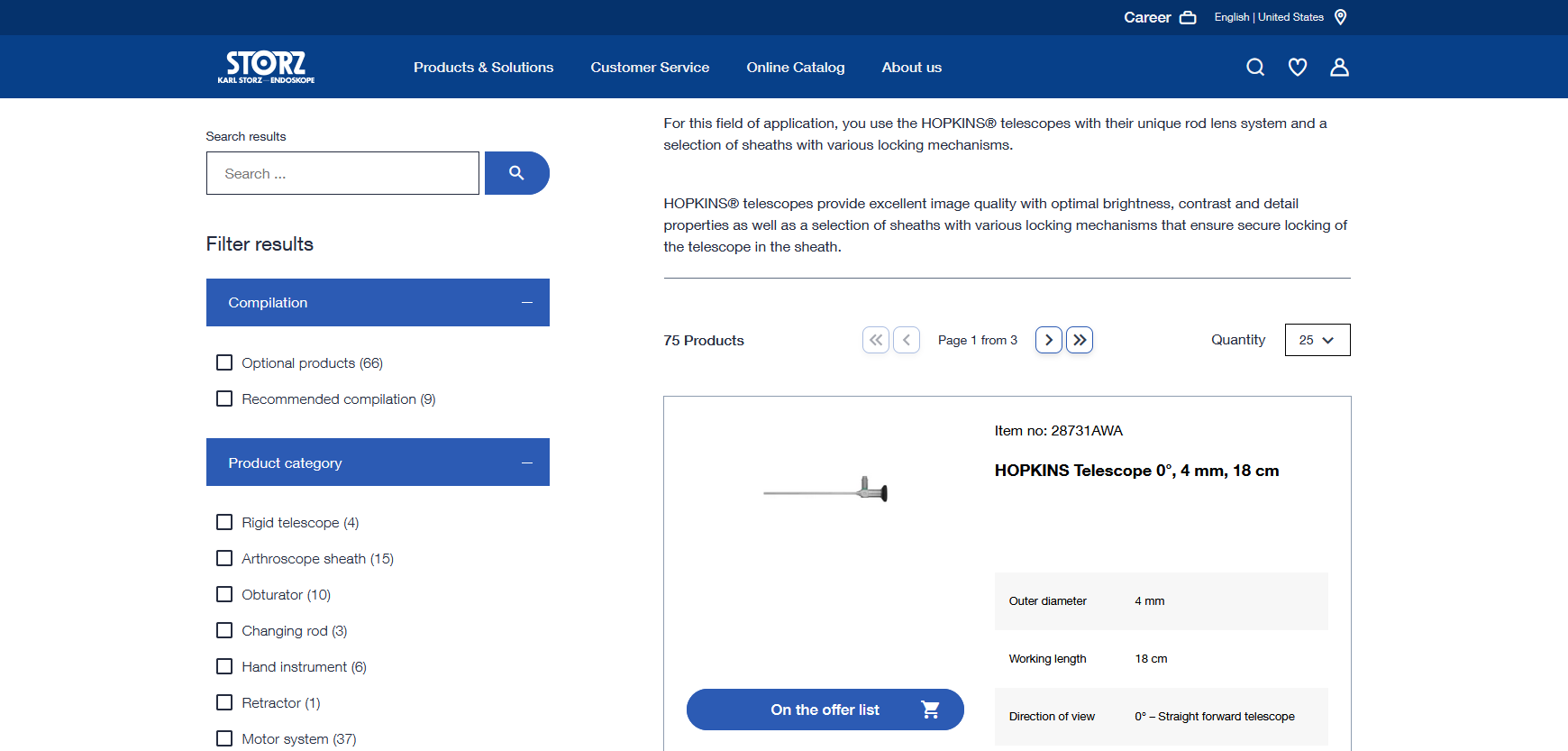Click the Search text input field
Screen dimensions: 1568x751
tap(342, 173)
